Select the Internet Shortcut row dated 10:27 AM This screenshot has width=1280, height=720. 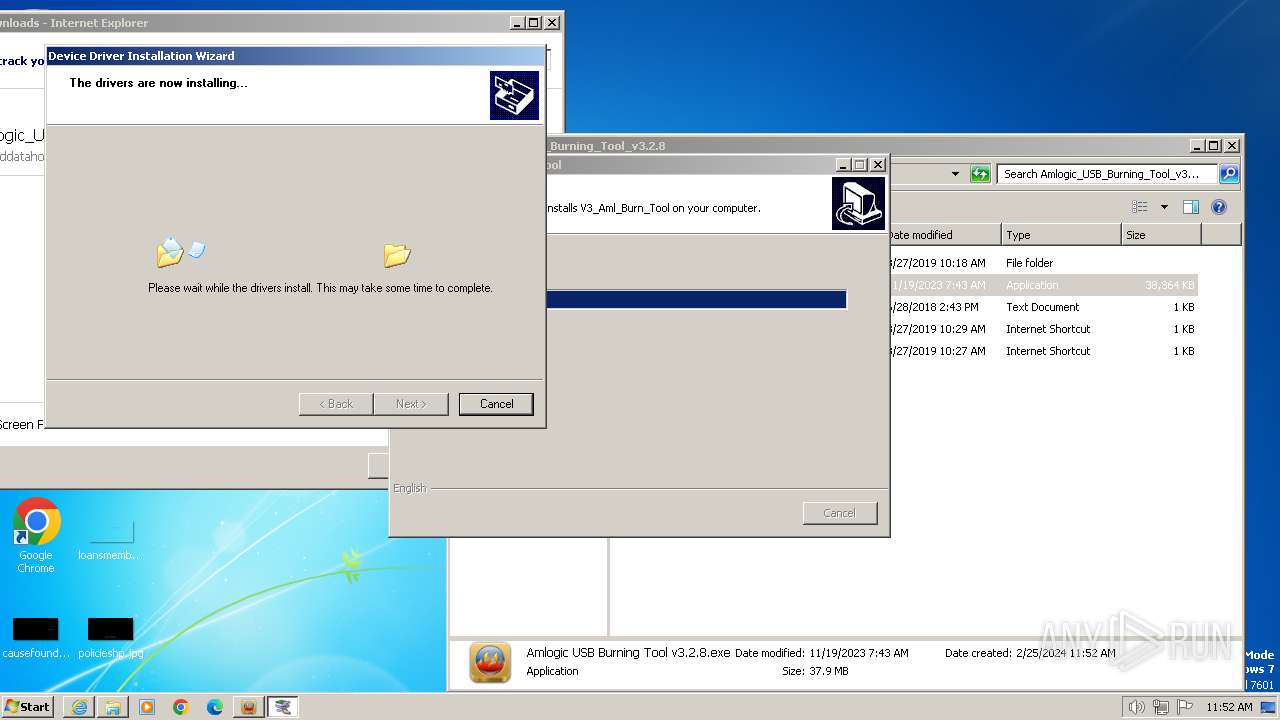pos(1043,351)
